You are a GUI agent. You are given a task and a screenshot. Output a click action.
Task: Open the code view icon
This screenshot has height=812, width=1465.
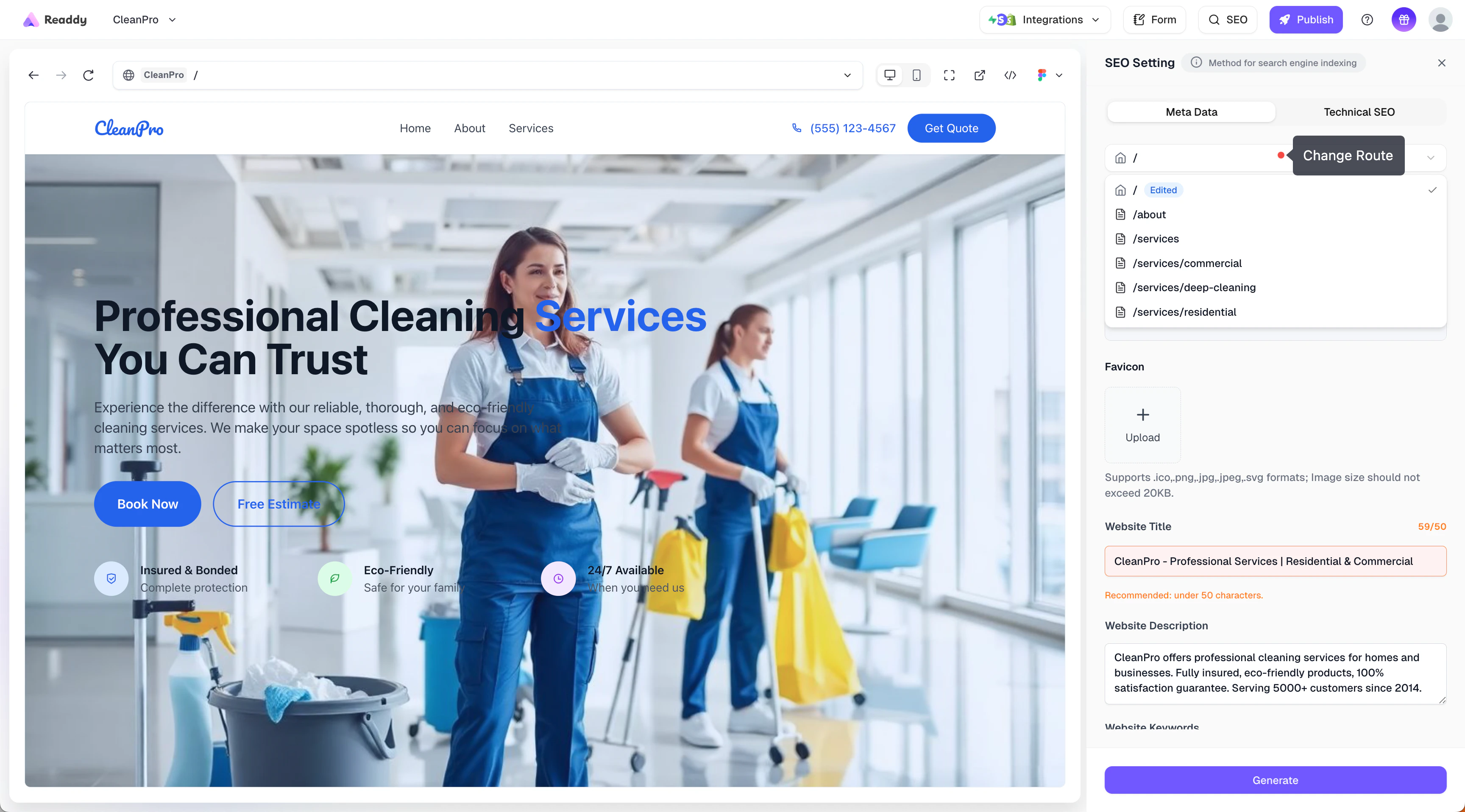[x=1010, y=75]
